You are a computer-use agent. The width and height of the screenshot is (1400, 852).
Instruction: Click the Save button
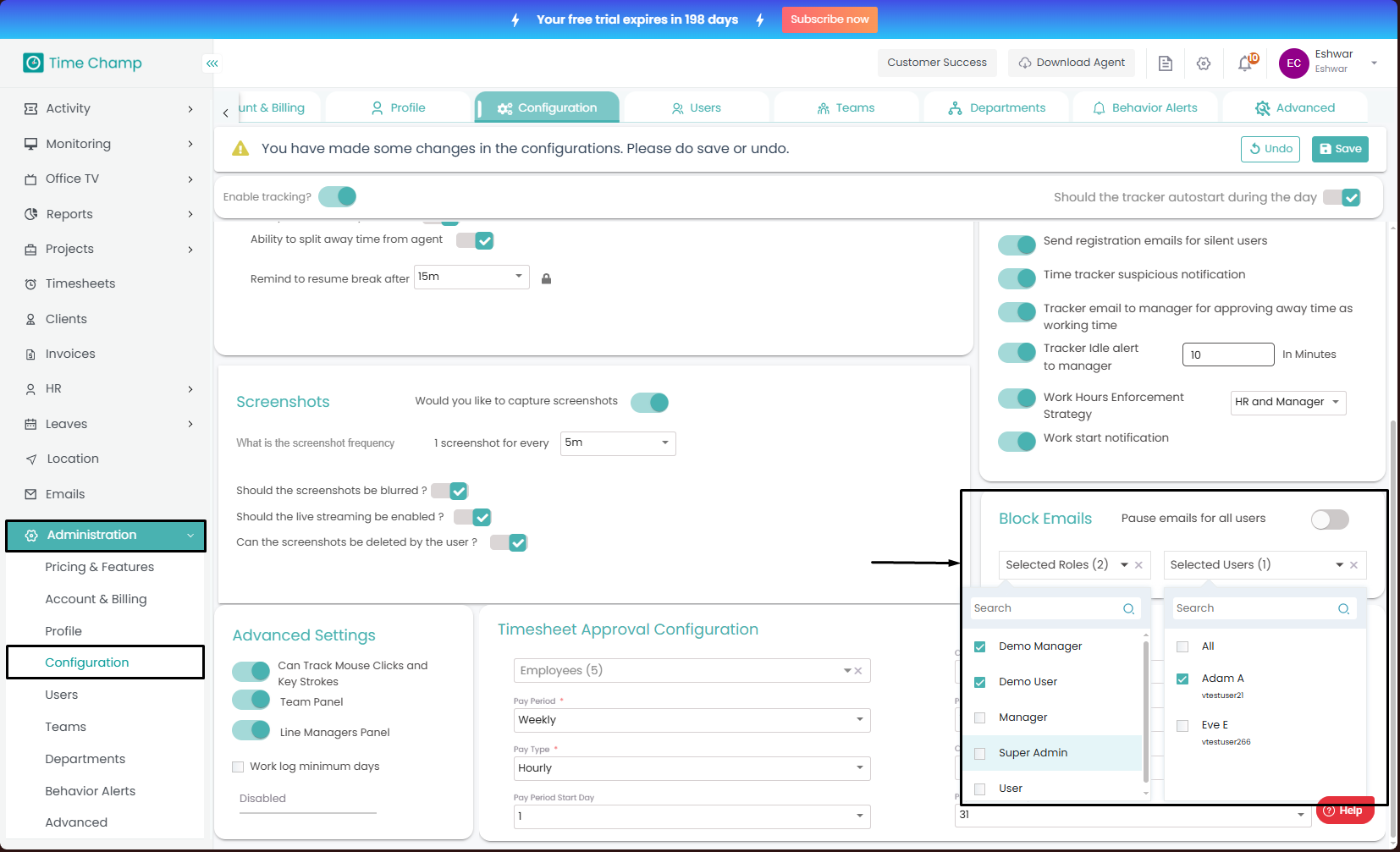pos(1340,149)
